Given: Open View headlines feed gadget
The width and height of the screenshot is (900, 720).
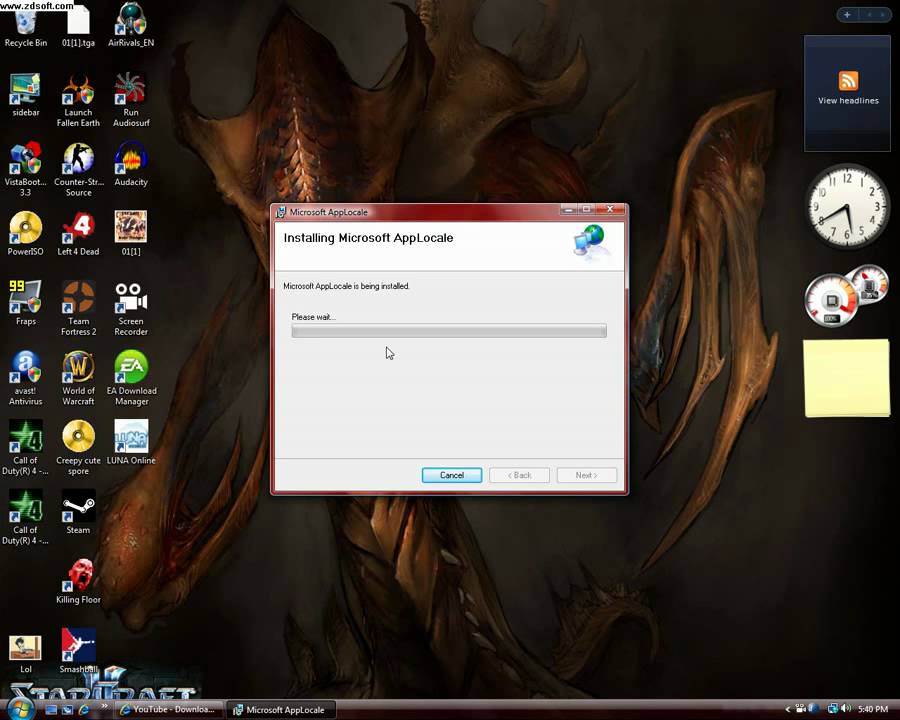Looking at the screenshot, I should [848, 94].
